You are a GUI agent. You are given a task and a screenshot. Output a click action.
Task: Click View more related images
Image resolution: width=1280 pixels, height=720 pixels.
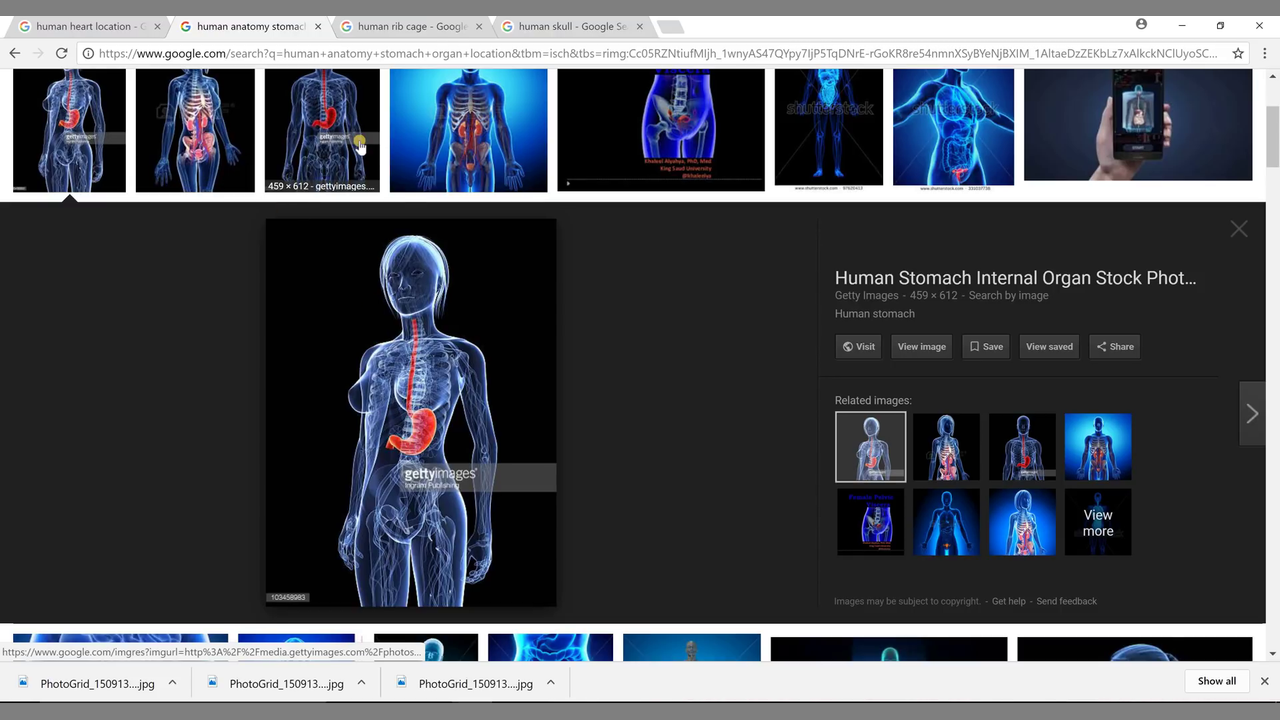tap(1097, 522)
